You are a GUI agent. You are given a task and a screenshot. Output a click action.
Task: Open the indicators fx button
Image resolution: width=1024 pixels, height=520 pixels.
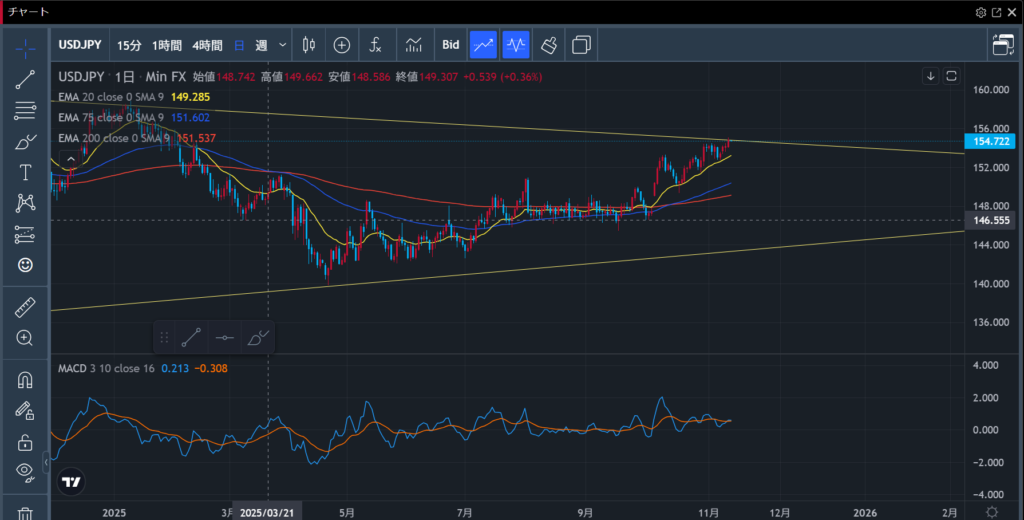[x=375, y=45]
